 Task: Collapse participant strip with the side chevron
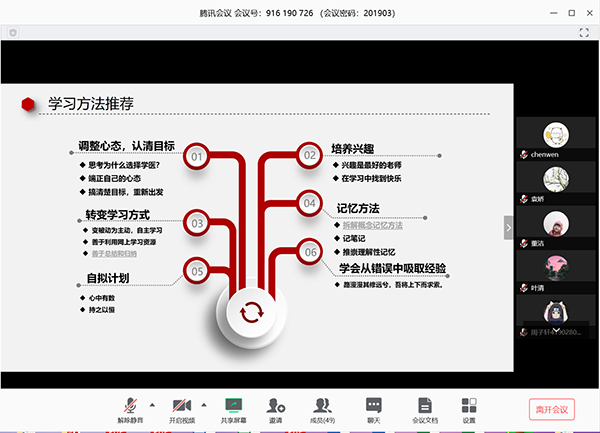pos(508,228)
